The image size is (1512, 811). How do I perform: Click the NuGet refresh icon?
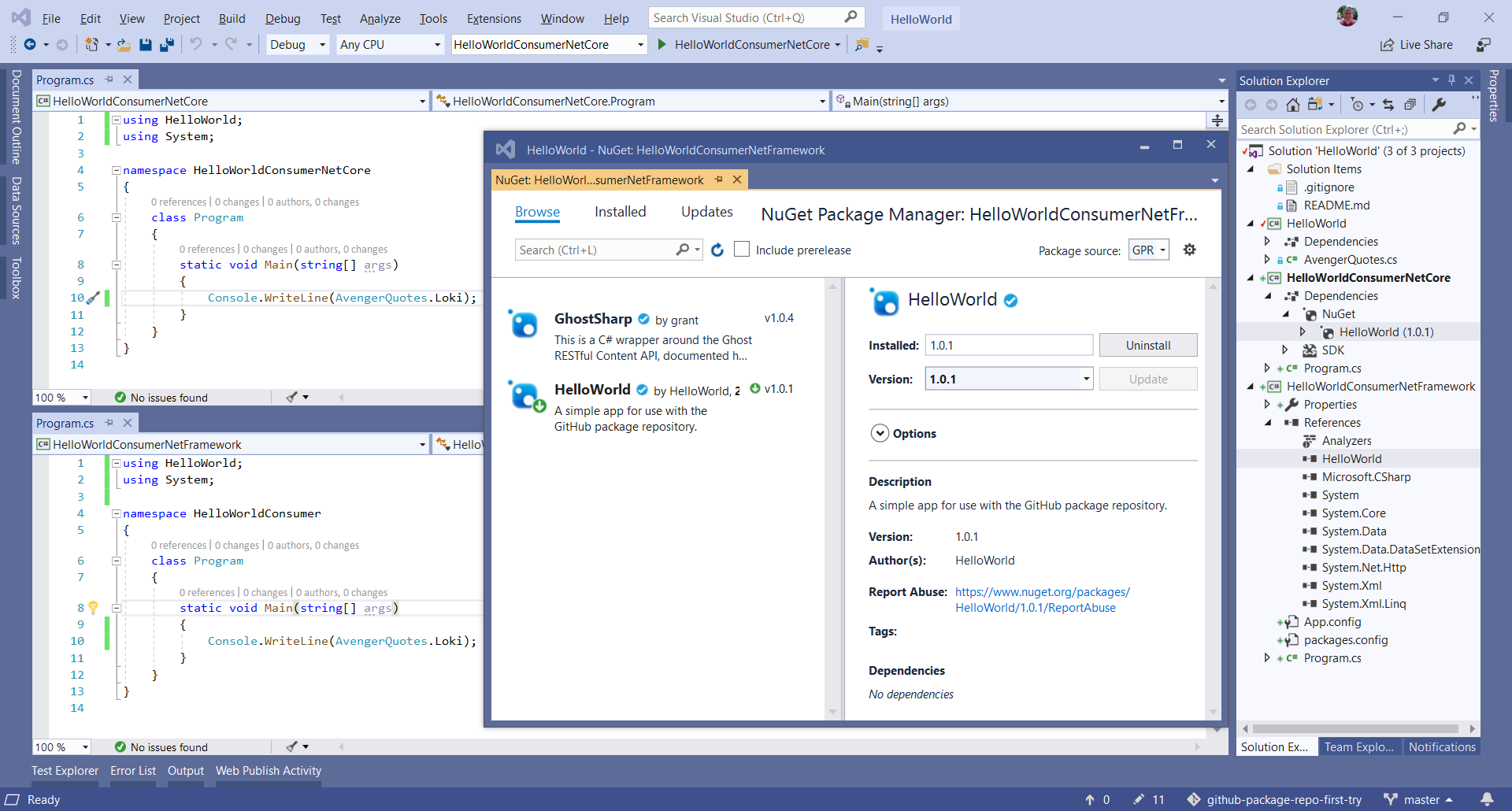click(x=717, y=250)
